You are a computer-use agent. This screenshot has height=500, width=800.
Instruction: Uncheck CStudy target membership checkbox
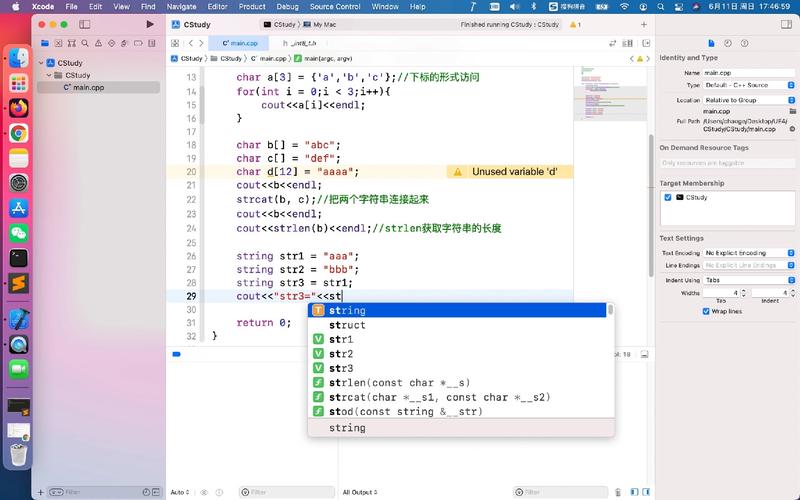[668, 198]
